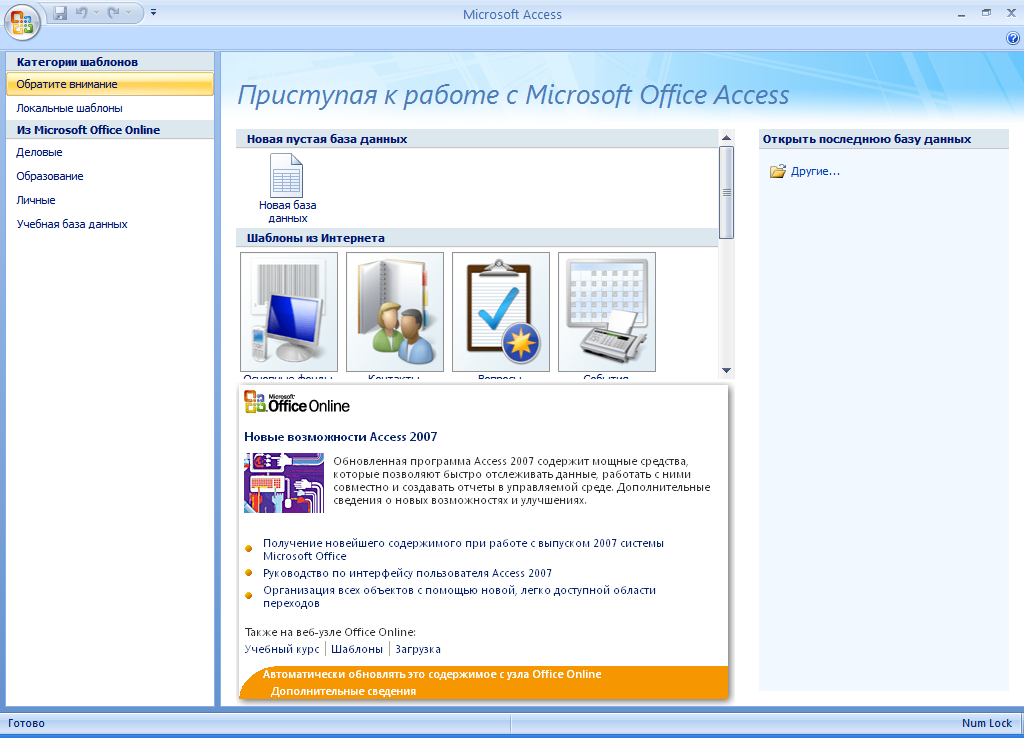The height and width of the screenshot is (738, 1024).
Task: Open Дополнительные сведения in the orange bar
Action: tap(344, 691)
